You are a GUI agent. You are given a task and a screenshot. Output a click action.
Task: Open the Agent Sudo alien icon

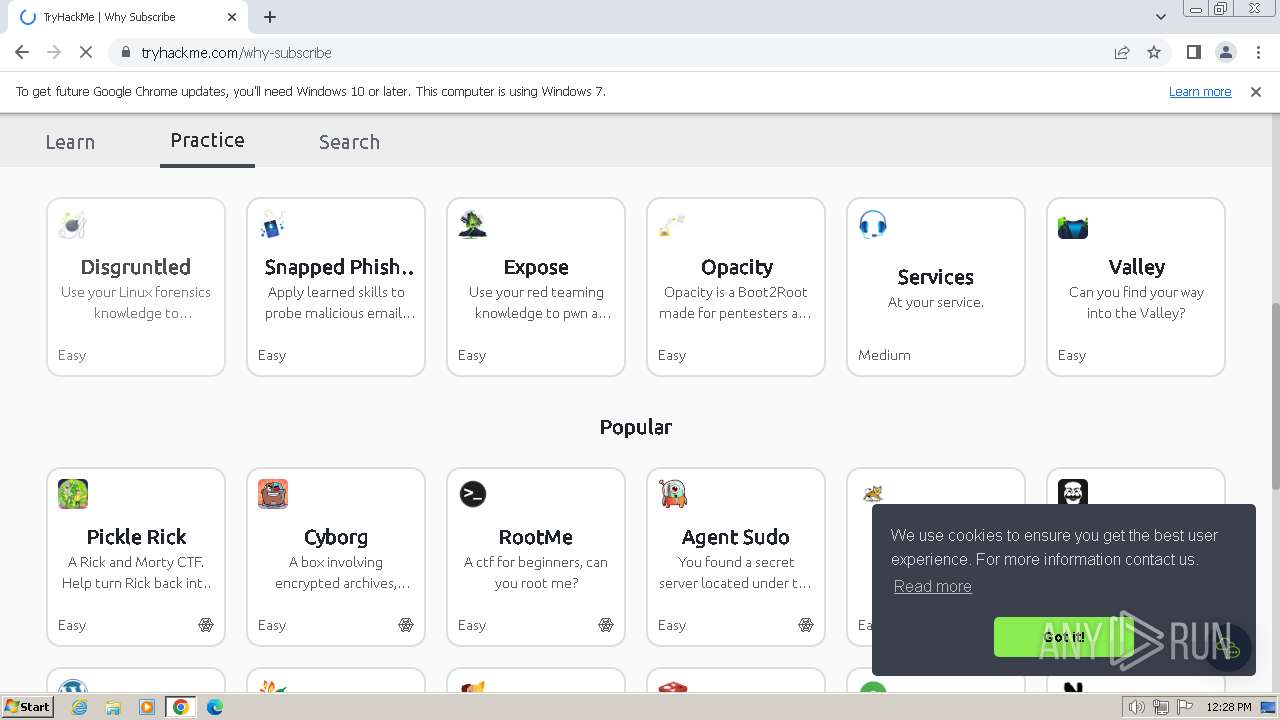point(673,494)
